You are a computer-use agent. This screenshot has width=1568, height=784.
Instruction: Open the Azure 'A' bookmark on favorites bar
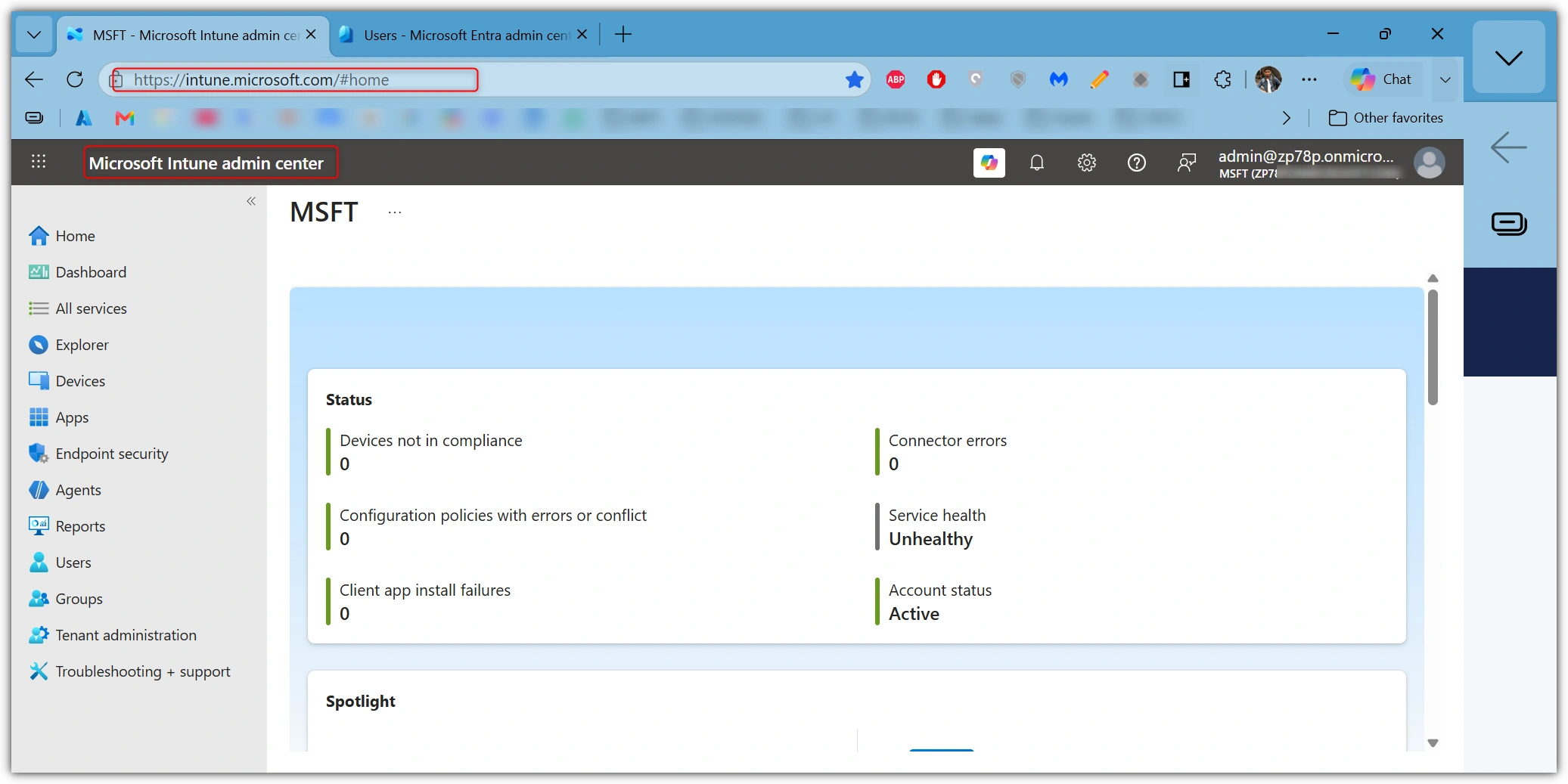(x=84, y=118)
